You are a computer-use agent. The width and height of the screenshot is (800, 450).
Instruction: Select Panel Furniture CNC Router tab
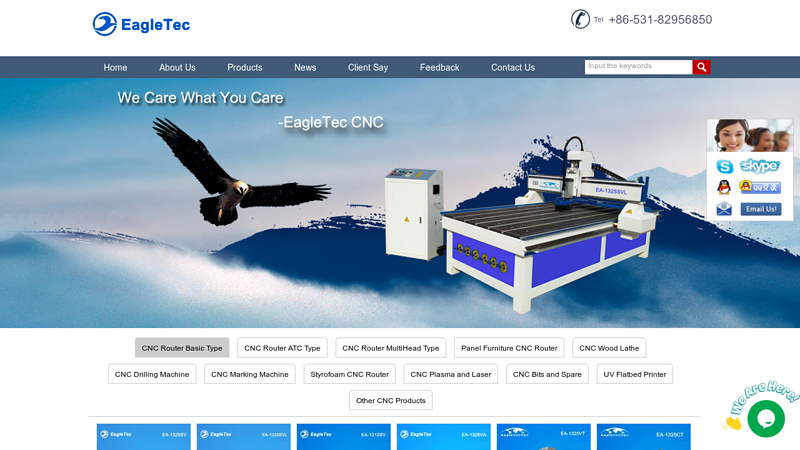[509, 348]
